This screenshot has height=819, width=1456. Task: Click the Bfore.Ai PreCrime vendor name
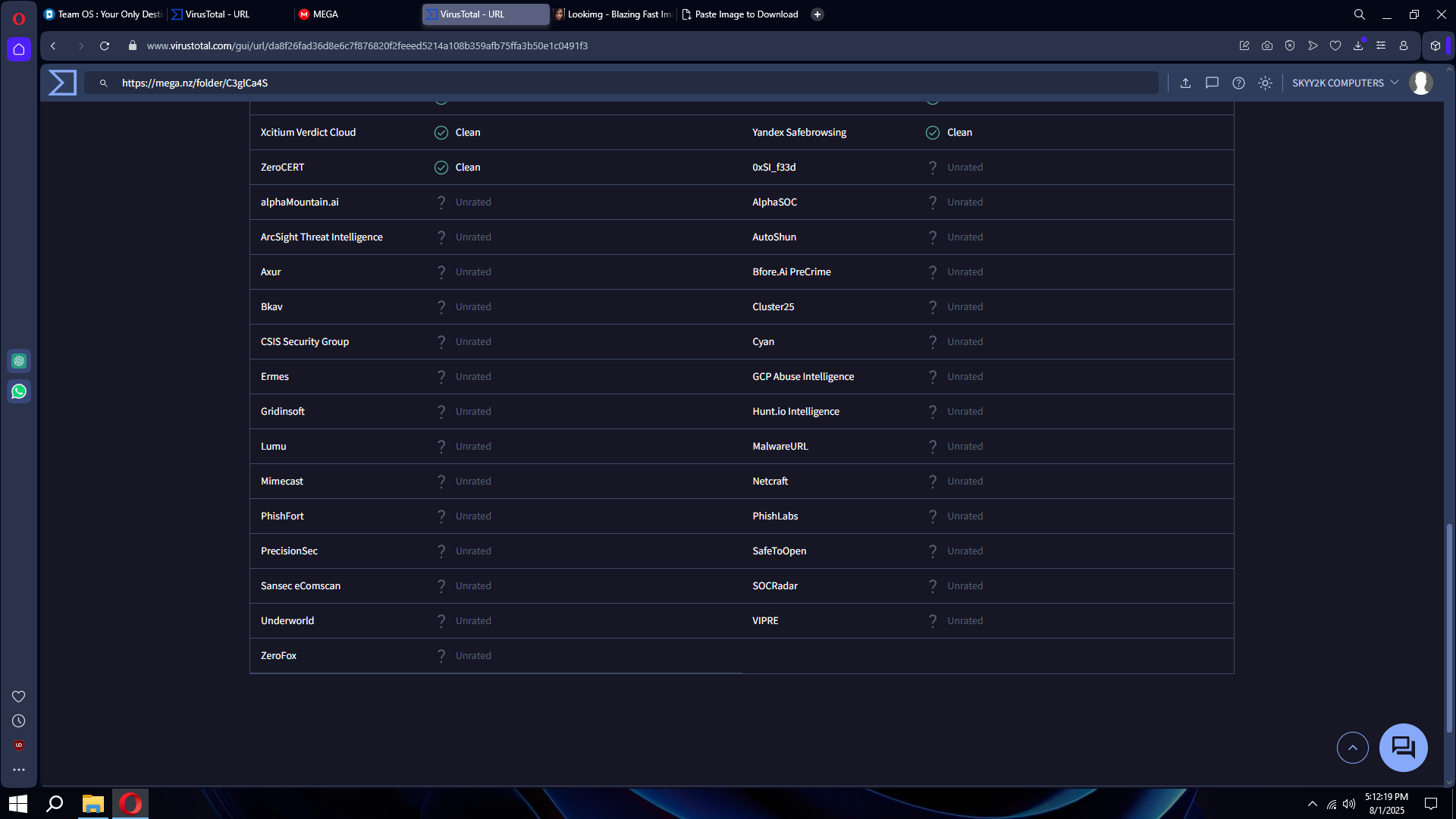[x=792, y=271]
